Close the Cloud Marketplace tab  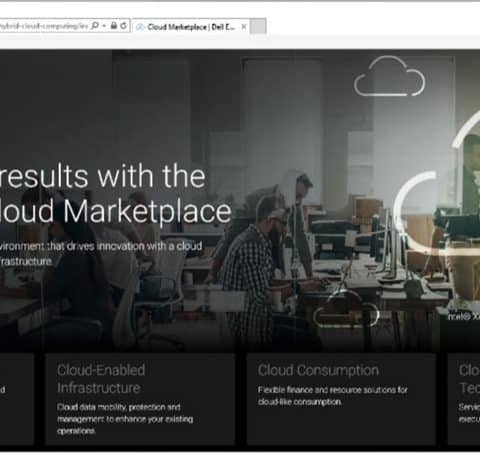click(244, 27)
